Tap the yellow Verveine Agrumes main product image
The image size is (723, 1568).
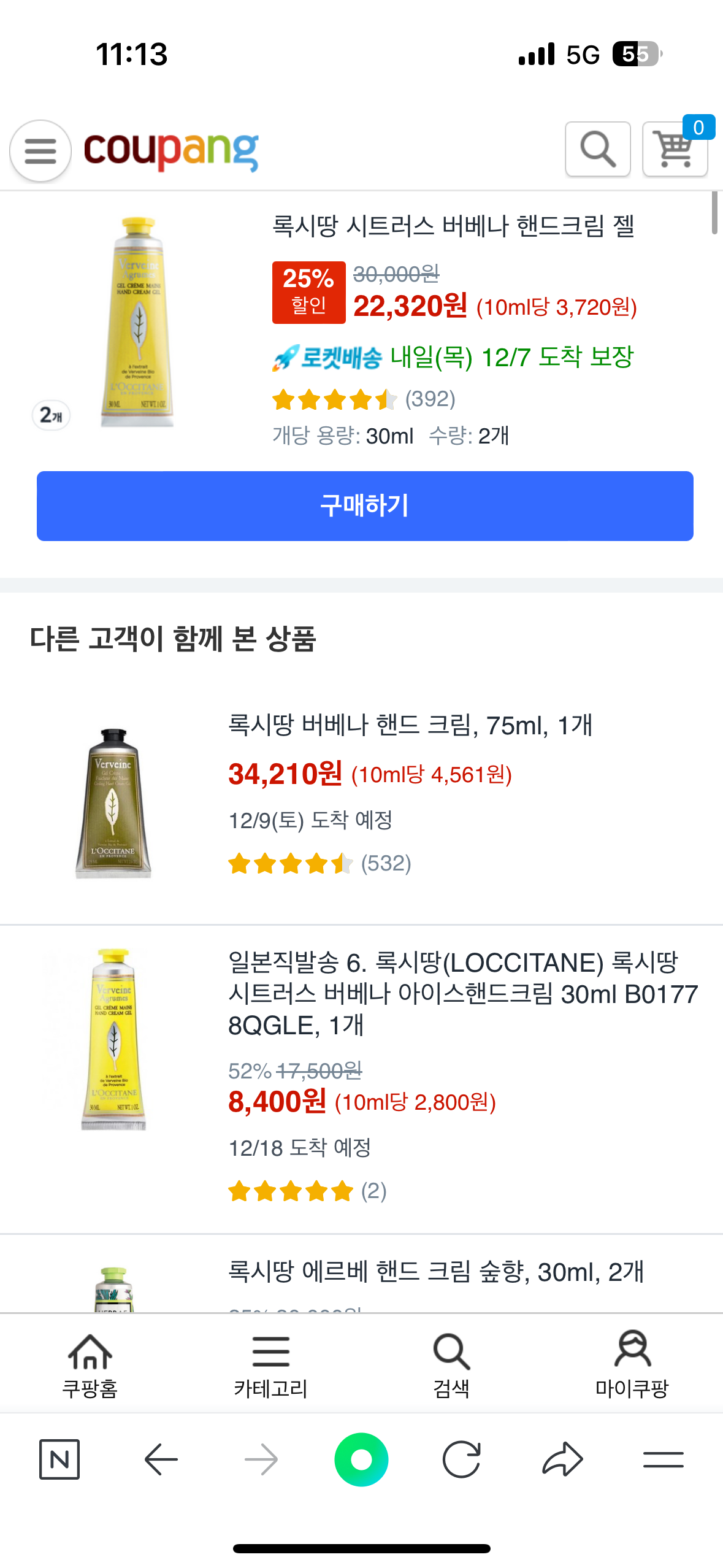pyautogui.click(x=138, y=322)
